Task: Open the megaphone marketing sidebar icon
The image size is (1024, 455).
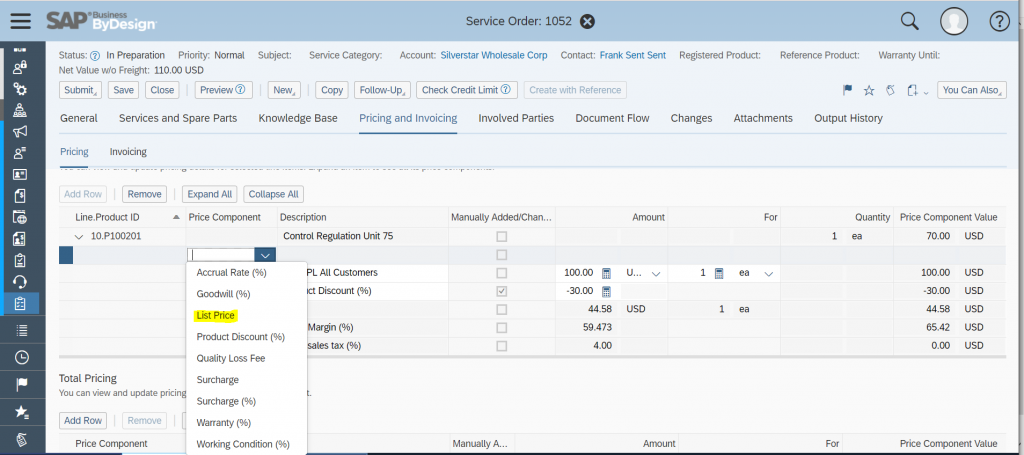Action: tap(20, 131)
